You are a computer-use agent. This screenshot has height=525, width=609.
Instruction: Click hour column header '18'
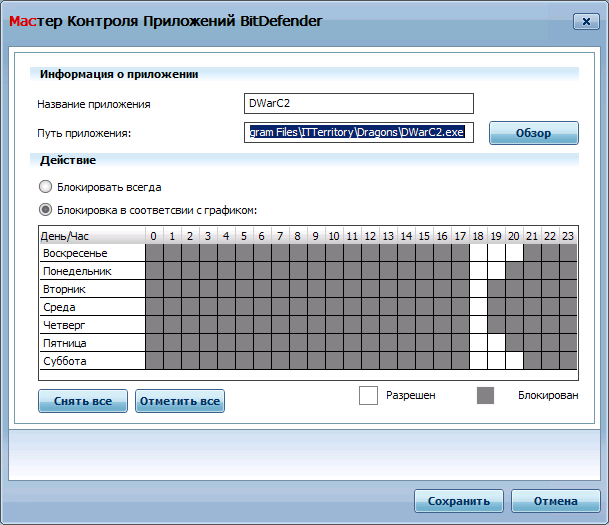[x=478, y=236]
